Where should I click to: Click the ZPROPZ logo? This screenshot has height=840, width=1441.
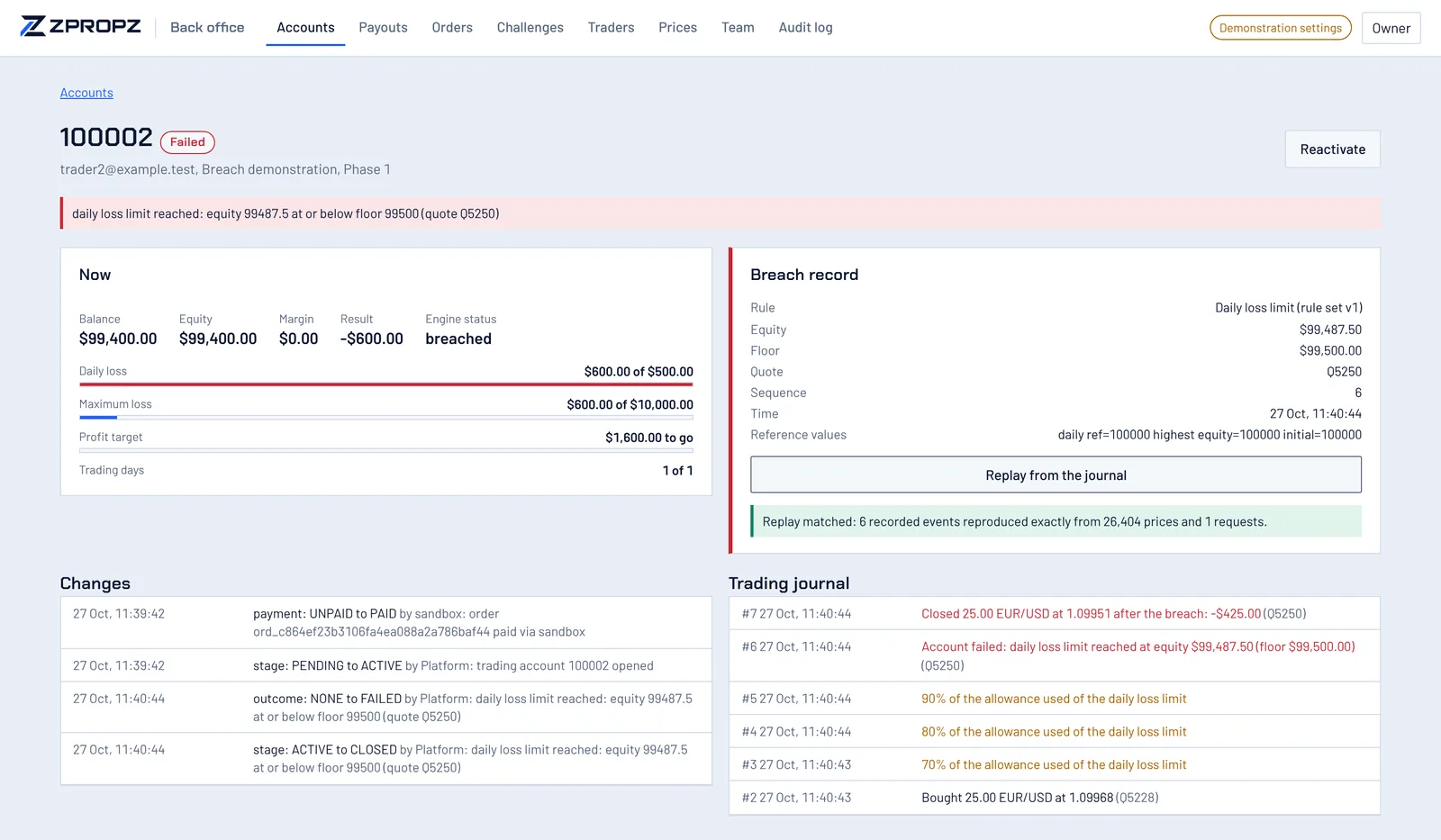click(x=80, y=26)
